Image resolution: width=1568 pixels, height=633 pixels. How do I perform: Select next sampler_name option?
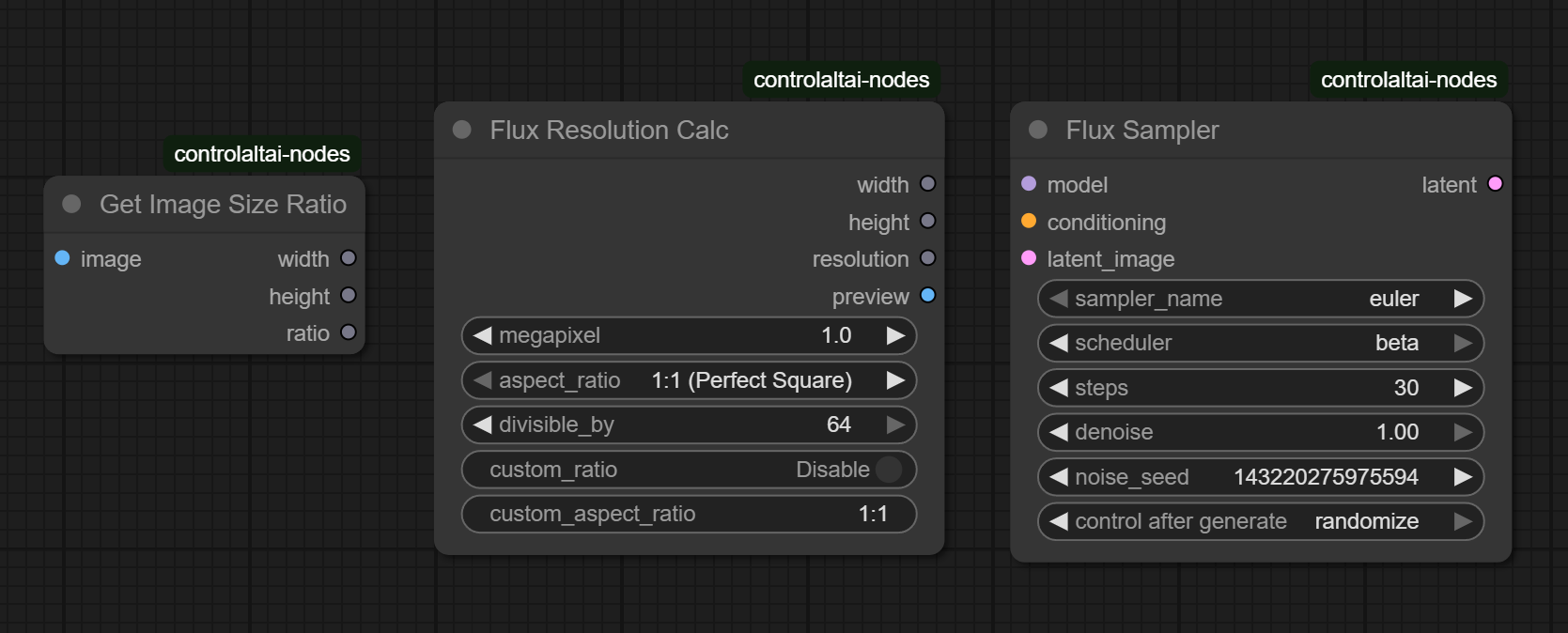(x=1463, y=299)
